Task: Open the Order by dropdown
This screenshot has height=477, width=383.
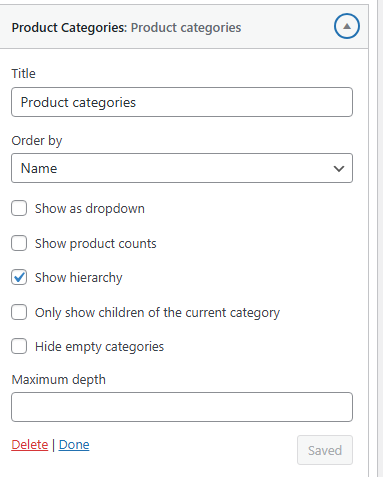Action: click(x=182, y=168)
